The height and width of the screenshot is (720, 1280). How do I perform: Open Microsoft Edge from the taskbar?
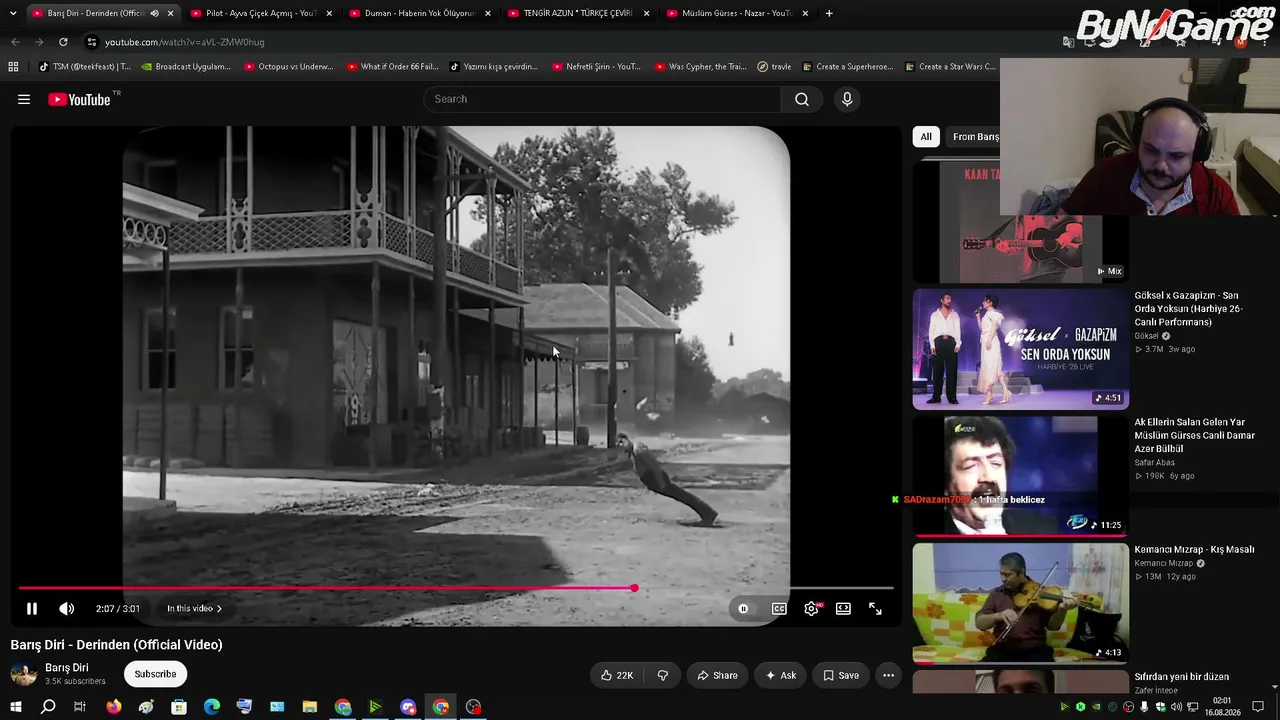212,707
